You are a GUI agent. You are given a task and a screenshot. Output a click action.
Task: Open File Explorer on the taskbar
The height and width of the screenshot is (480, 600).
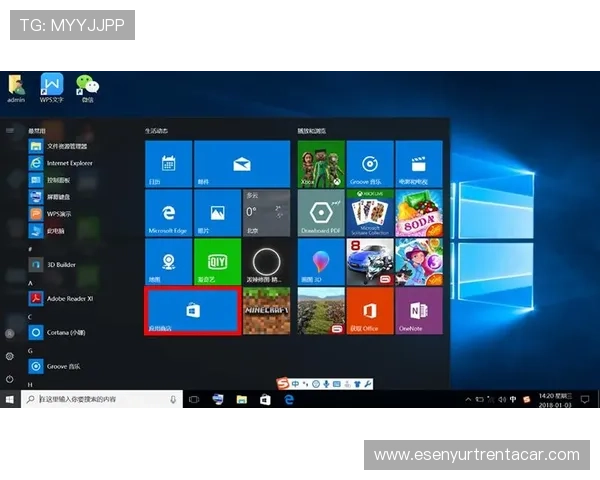point(241,399)
